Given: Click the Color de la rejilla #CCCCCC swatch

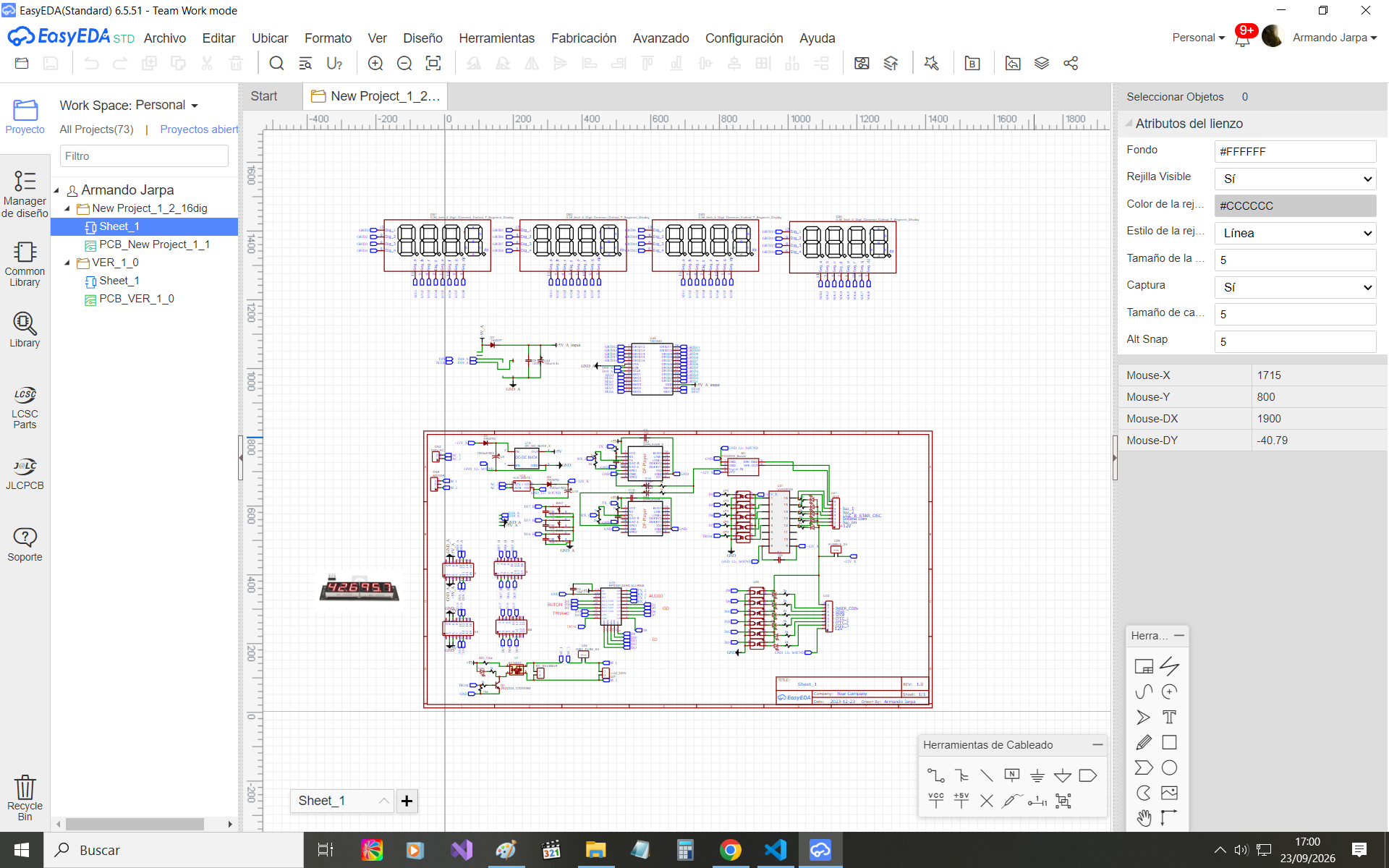Looking at the screenshot, I should tap(1295, 206).
